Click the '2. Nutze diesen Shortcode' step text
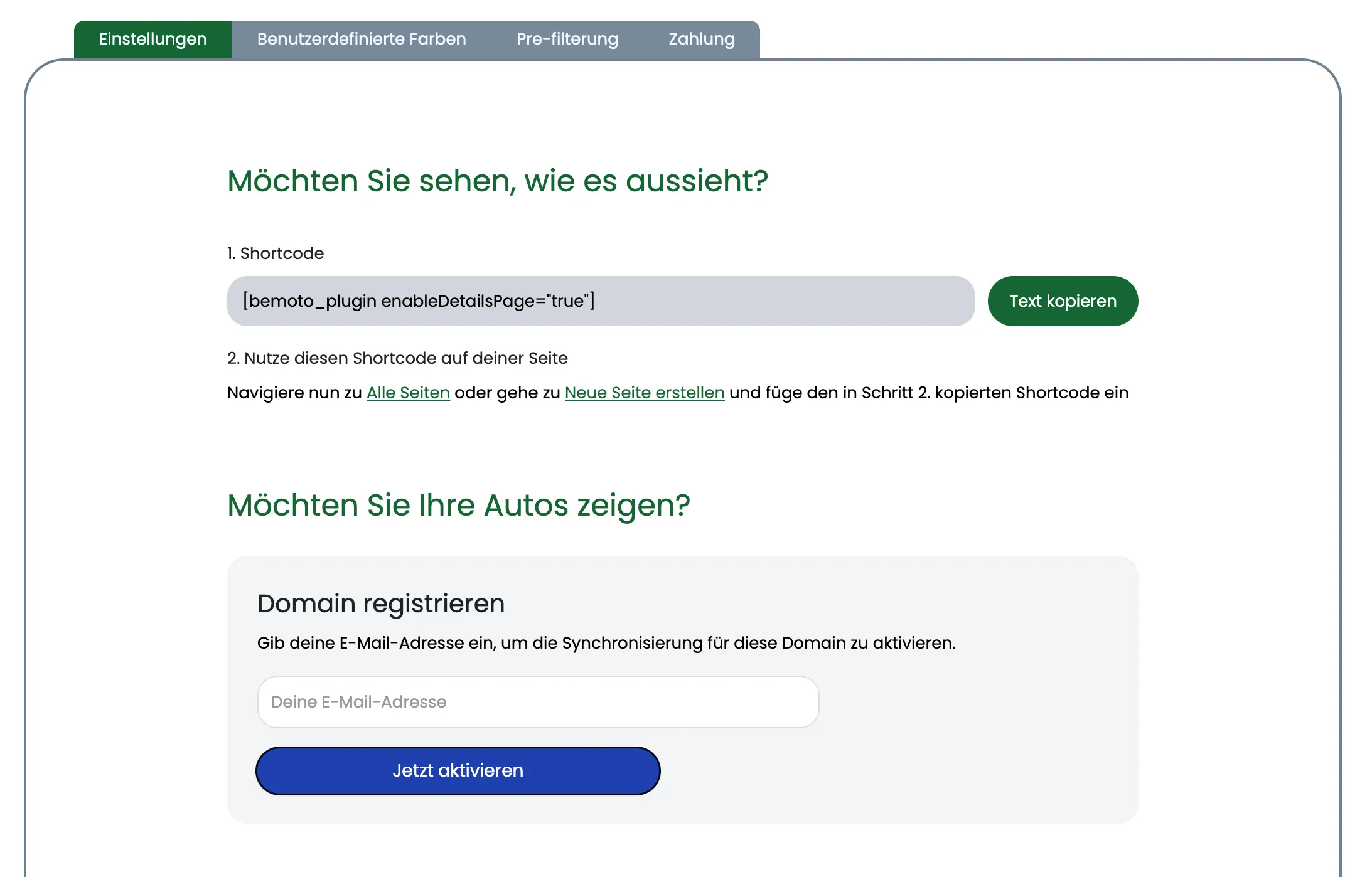Image resolution: width=1372 pixels, height=877 pixels. coord(397,358)
